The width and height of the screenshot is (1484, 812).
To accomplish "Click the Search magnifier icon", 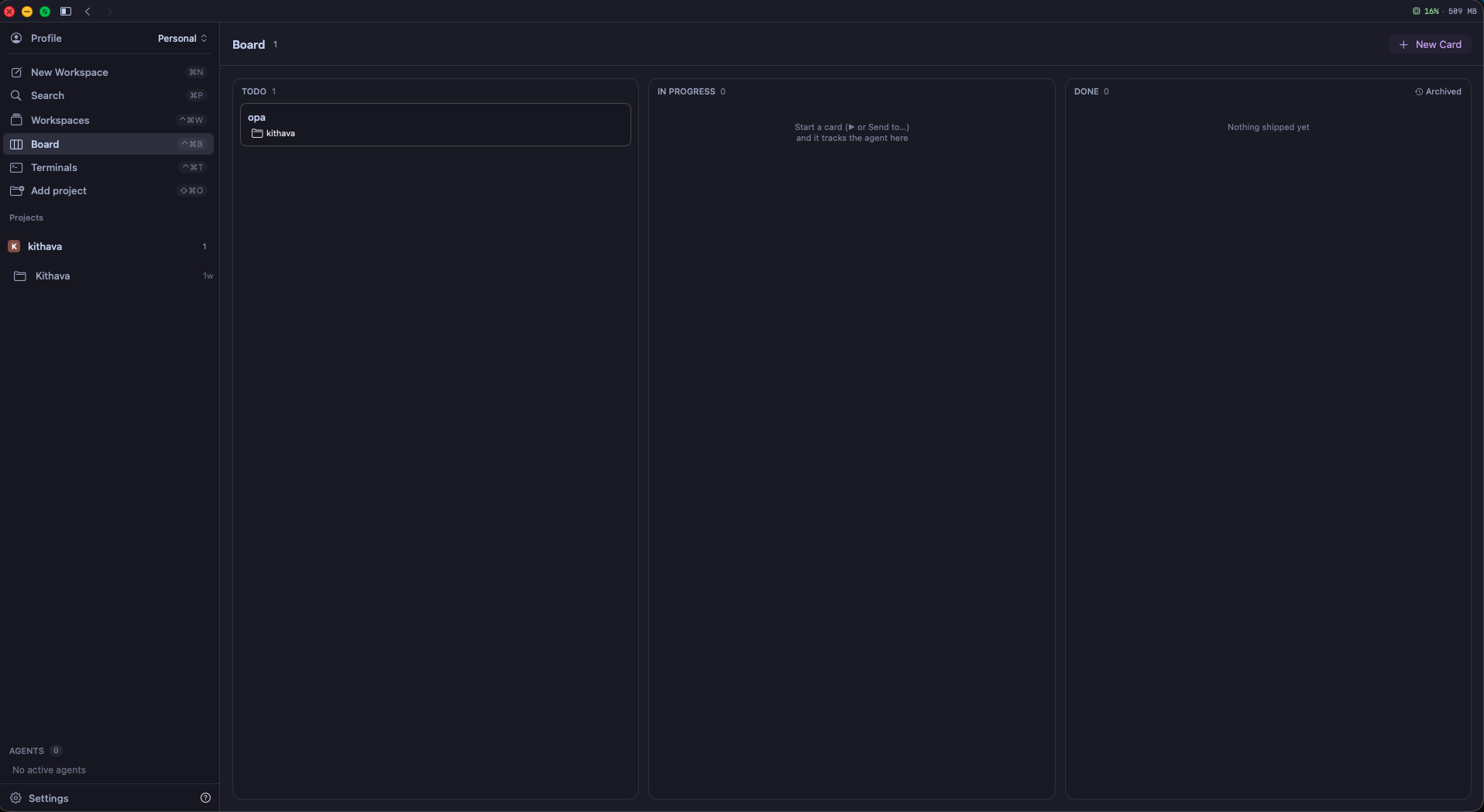I will tap(16, 95).
